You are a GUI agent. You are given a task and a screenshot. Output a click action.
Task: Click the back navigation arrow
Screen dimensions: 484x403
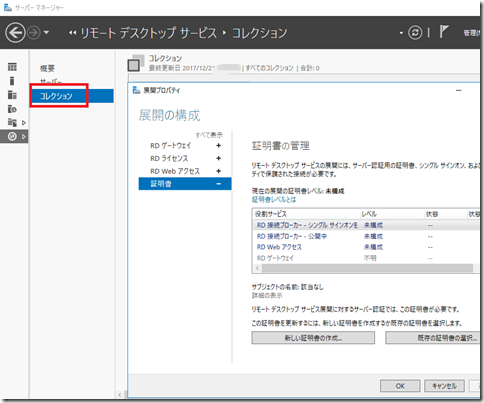15,33
